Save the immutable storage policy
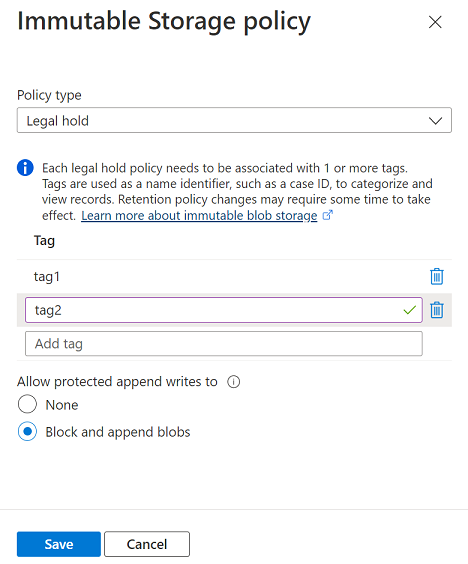 [59, 544]
